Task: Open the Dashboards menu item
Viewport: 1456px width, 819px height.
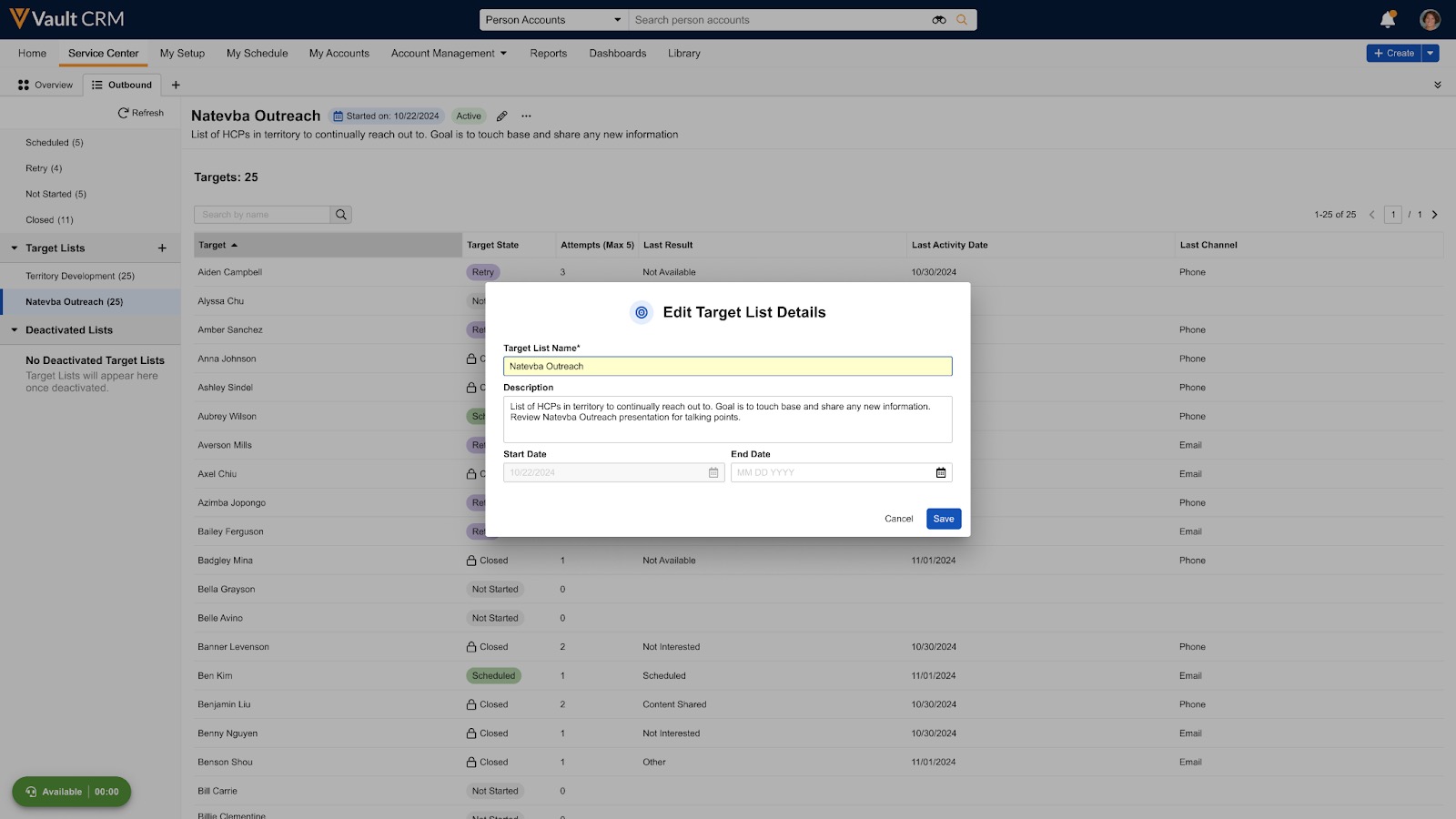Action: point(617,54)
